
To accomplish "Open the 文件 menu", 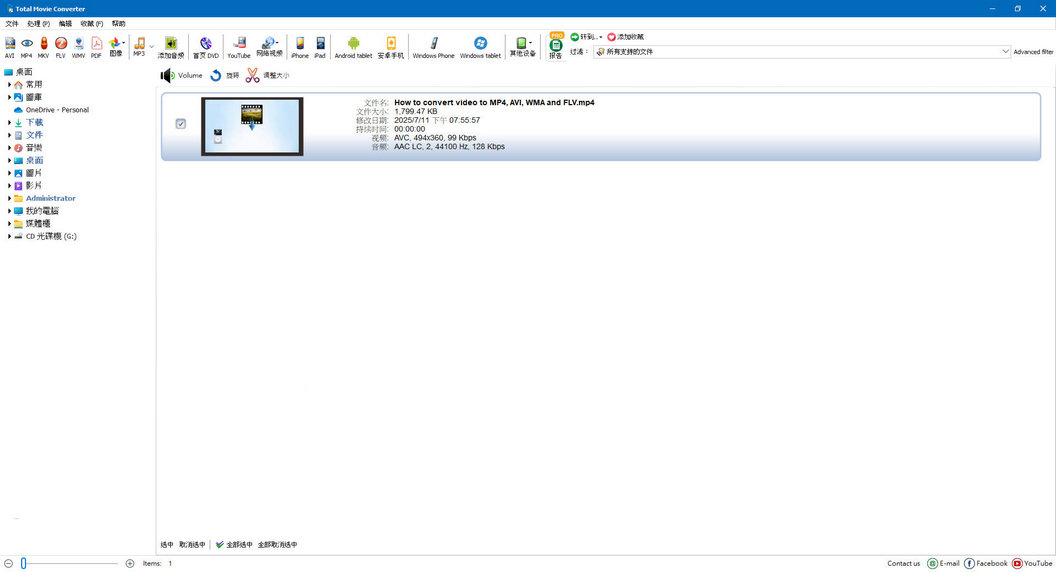I will click(x=12, y=24).
